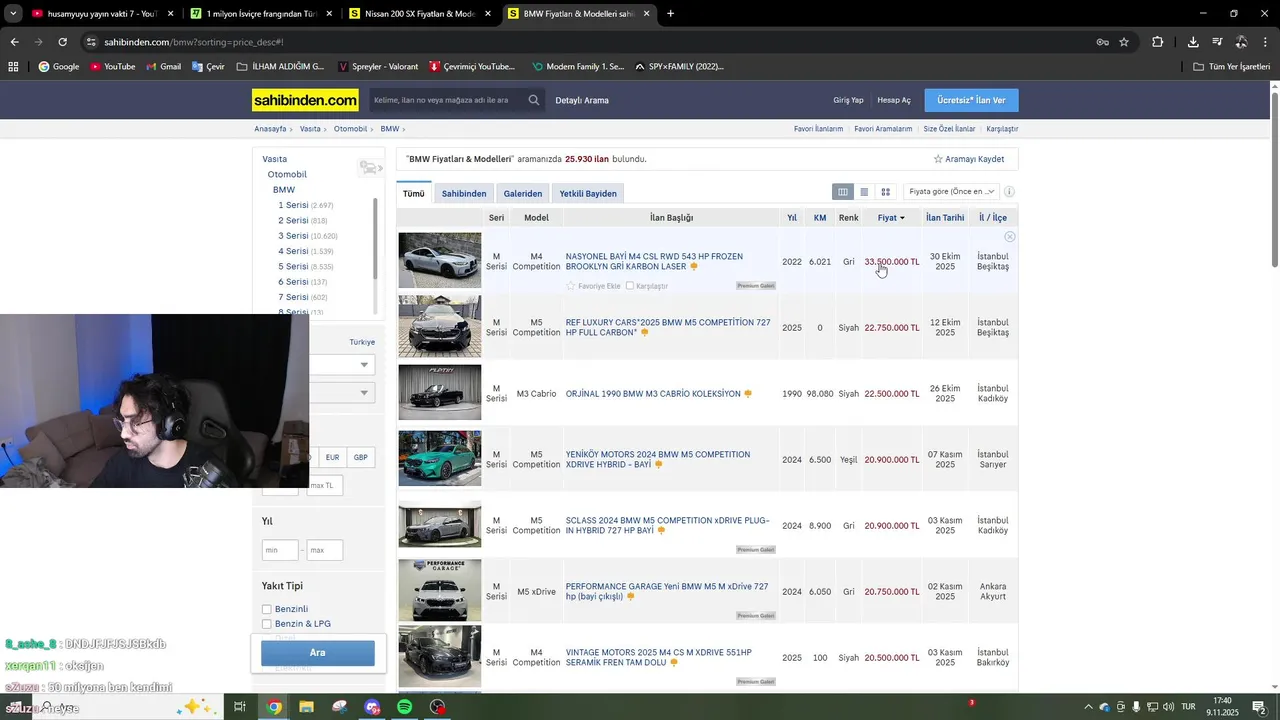Open Spotify from the taskbar
1280x720 pixels.
(x=404, y=707)
